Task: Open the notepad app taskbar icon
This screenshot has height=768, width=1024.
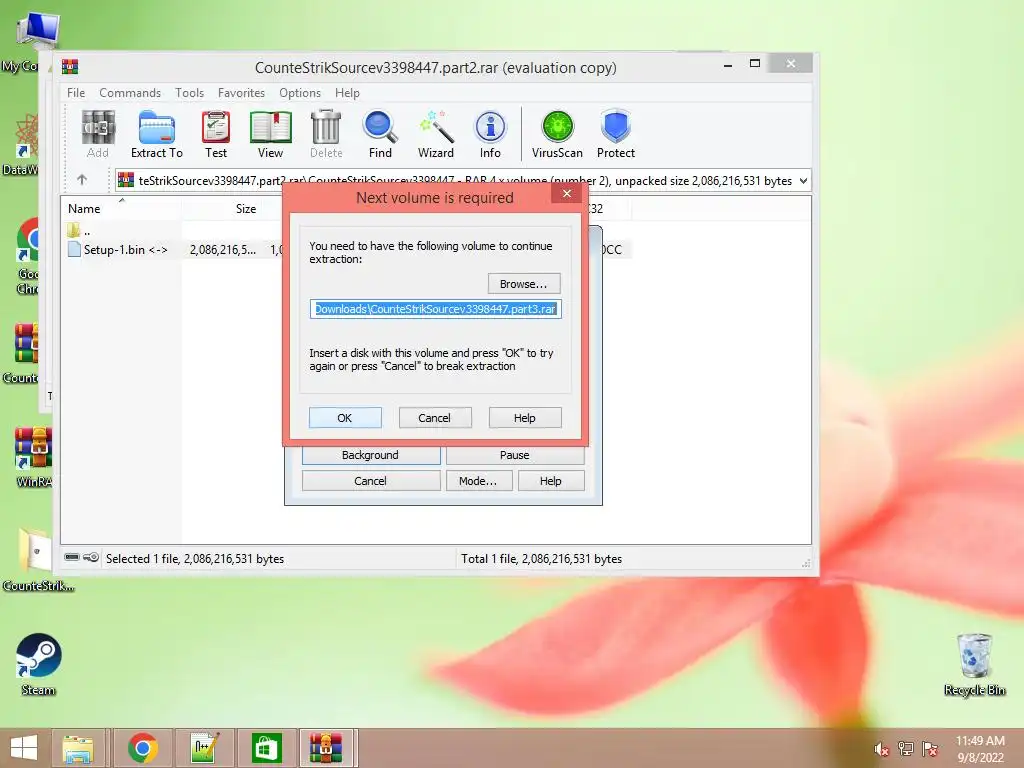Action: [204, 748]
